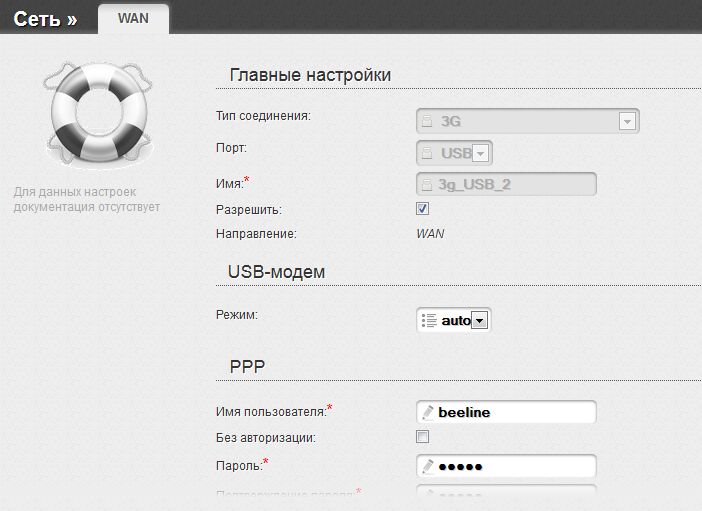Switch to the WAN tab
This screenshot has width=702, height=511.
click(x=133, y=19)
